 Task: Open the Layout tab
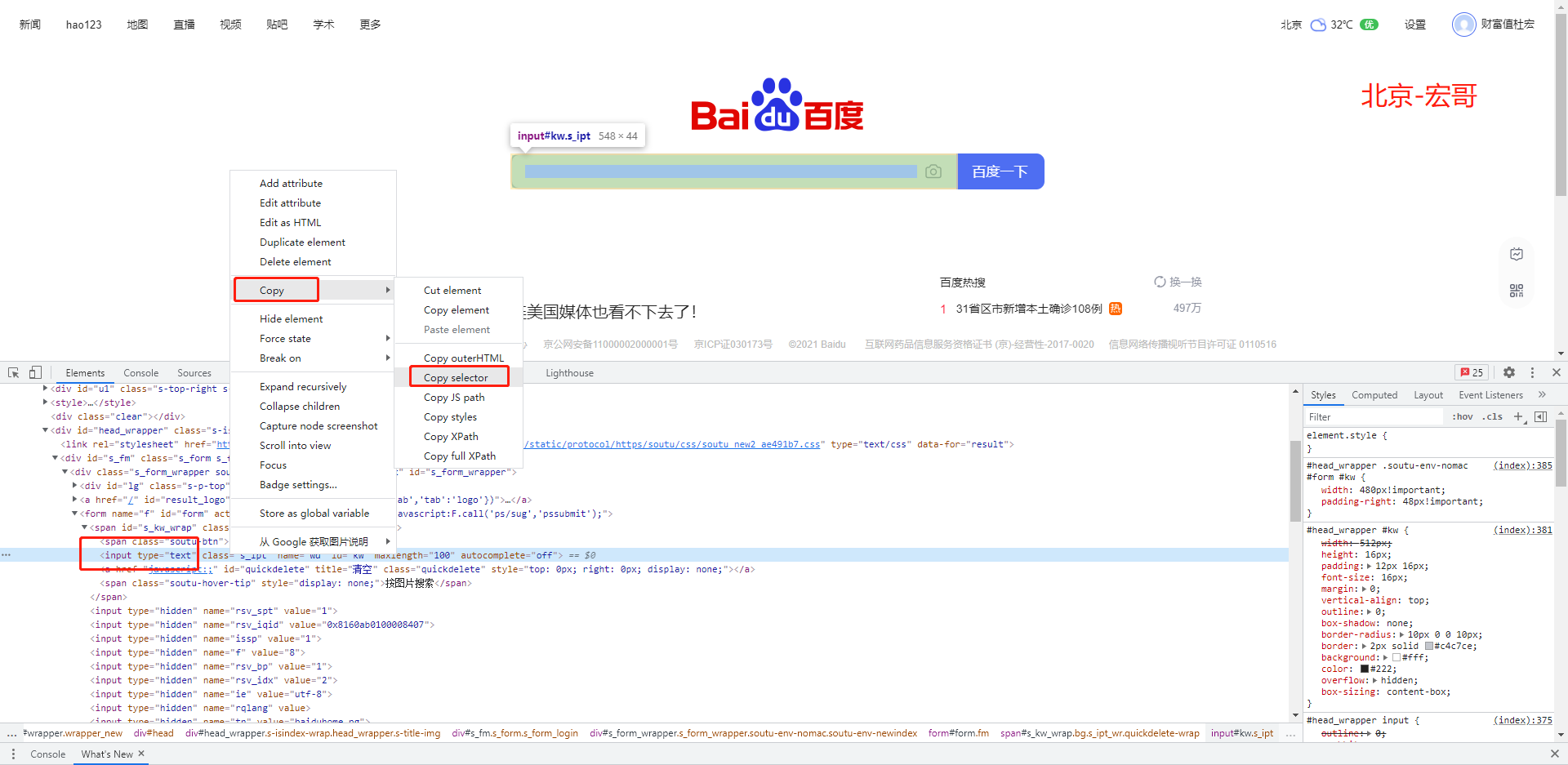(x=1428, y=394)
